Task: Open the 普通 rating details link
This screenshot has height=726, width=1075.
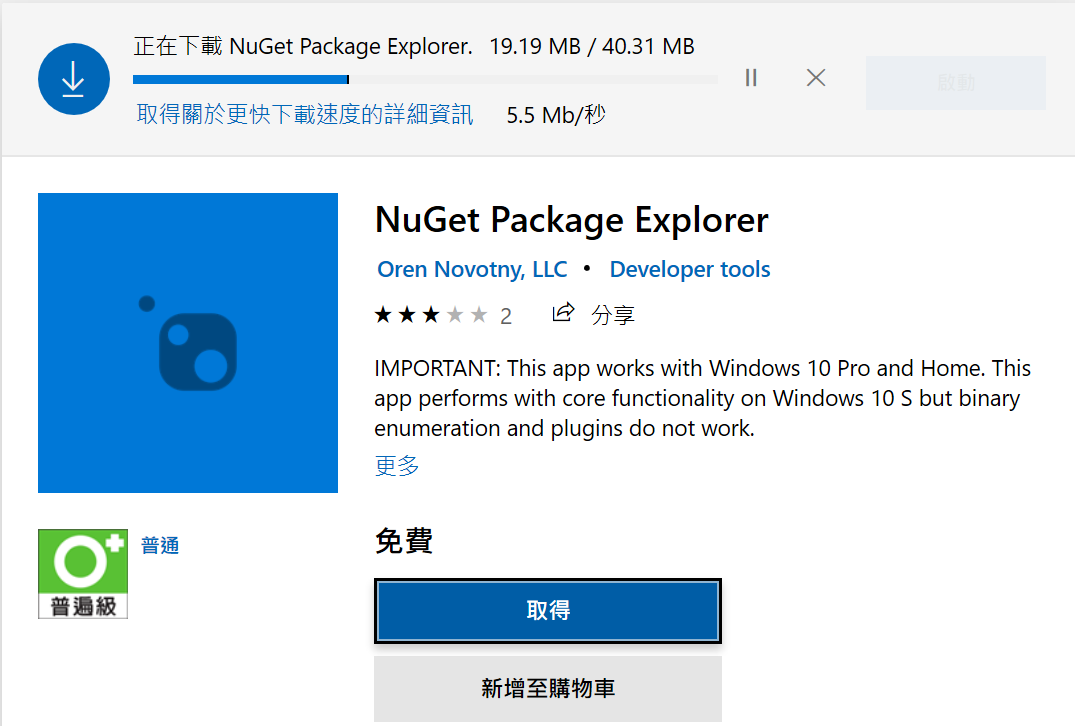Action: tap(159, 545)
